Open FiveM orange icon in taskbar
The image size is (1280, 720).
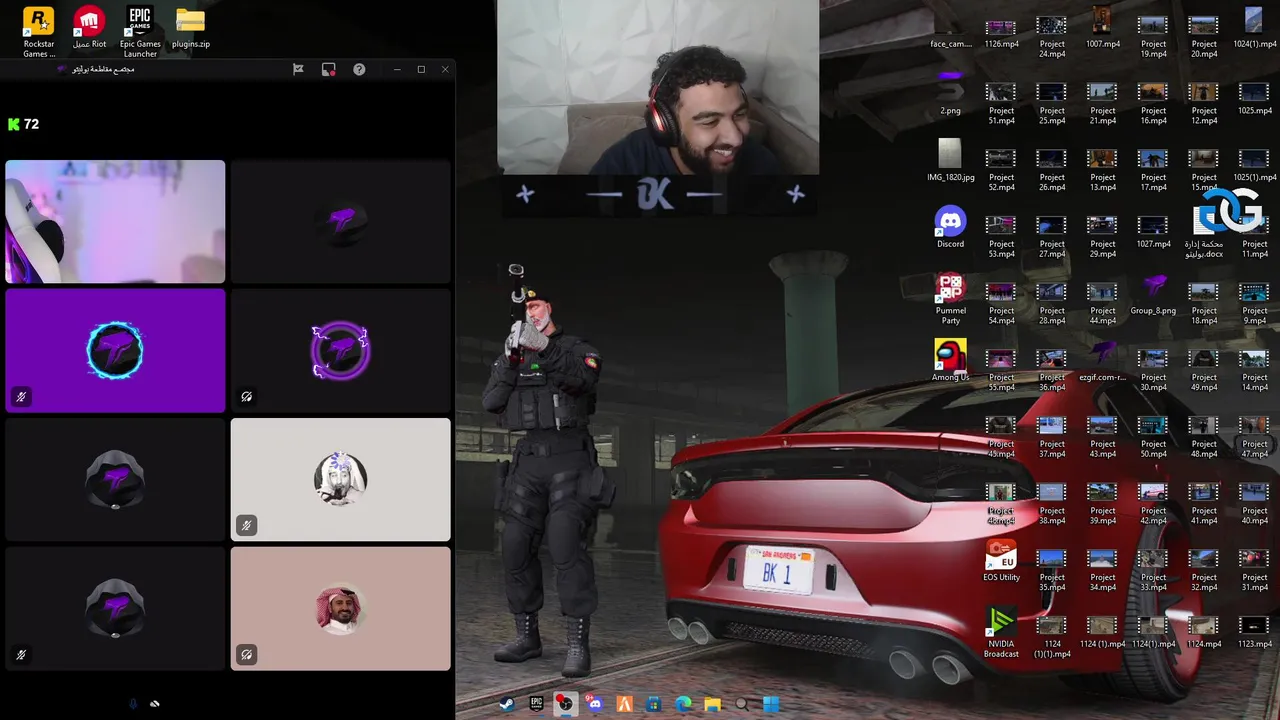[624, 704]
